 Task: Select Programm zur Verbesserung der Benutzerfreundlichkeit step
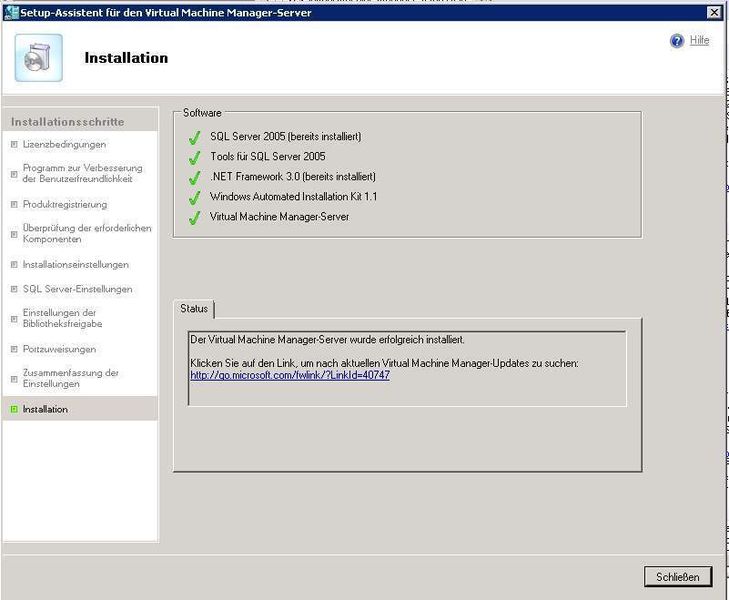[82, 173]
